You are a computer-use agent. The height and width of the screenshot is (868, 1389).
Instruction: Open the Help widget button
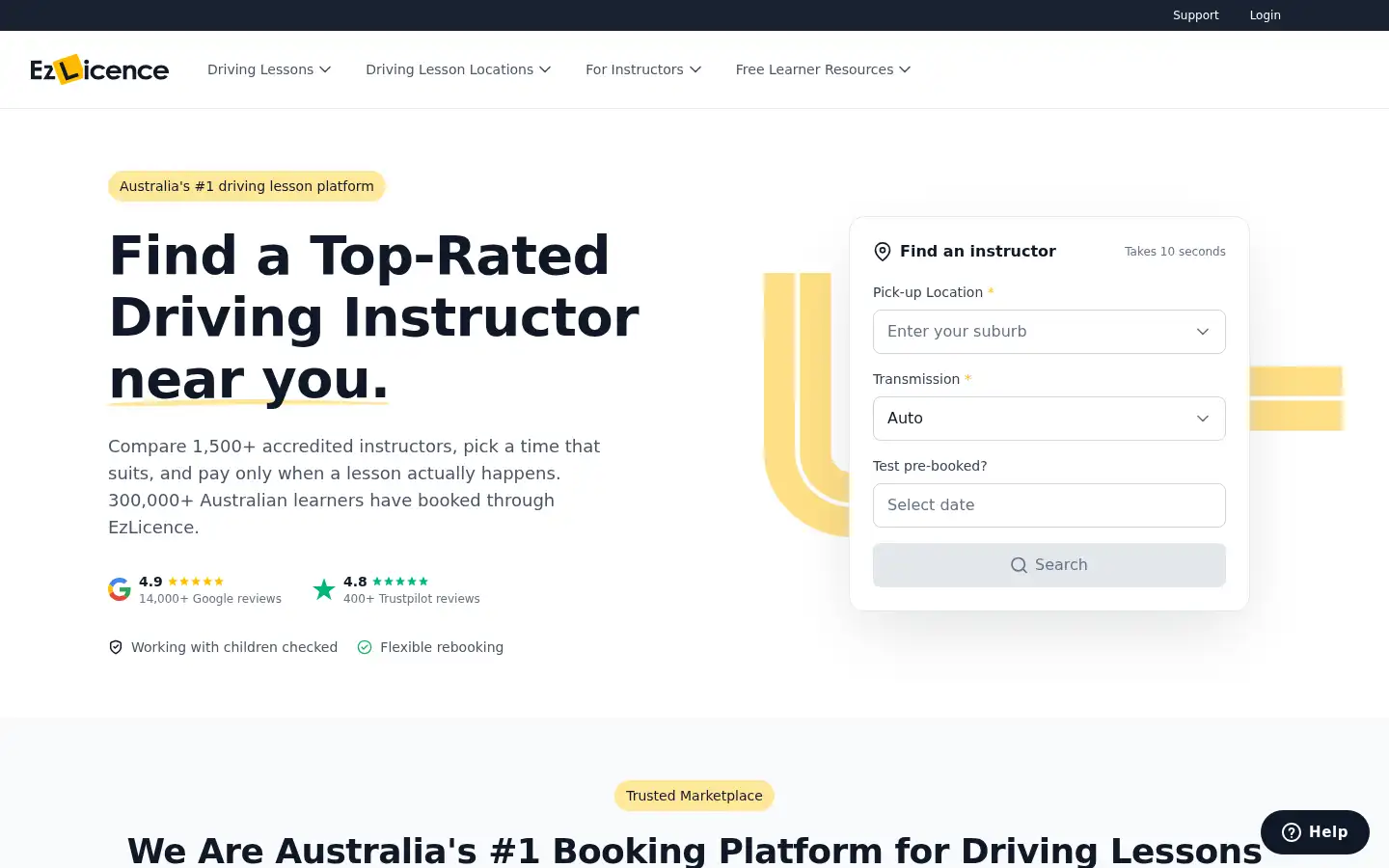[1315, 832]
